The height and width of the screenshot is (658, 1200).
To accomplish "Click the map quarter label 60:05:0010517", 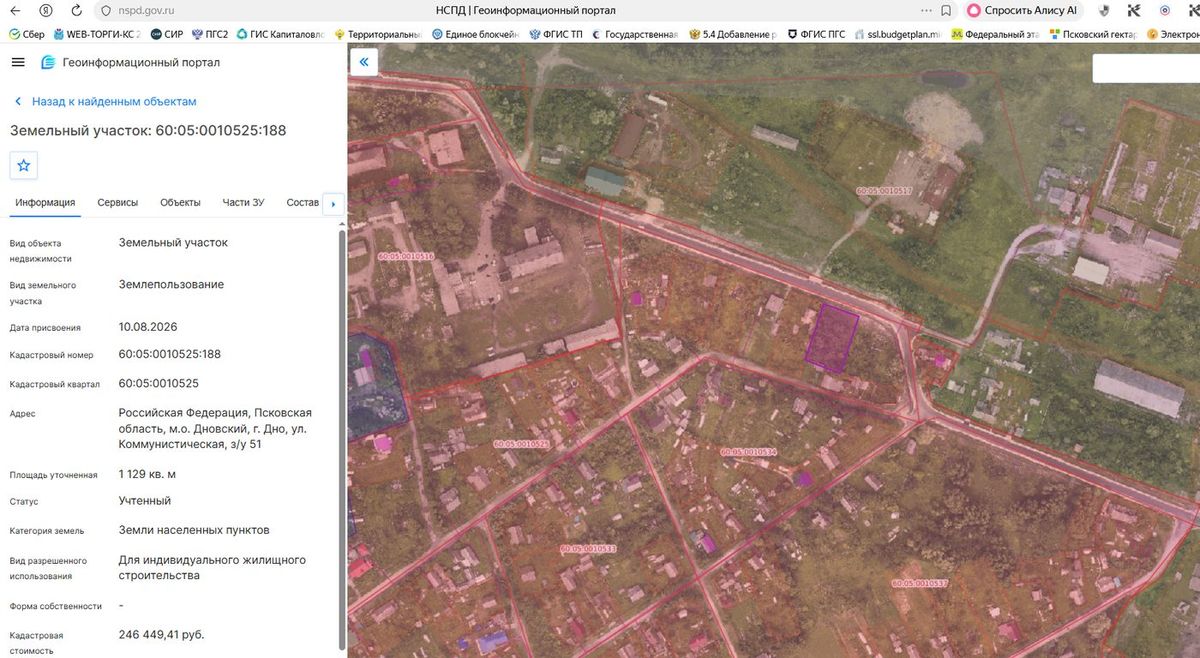I will [x=885, y=190].
